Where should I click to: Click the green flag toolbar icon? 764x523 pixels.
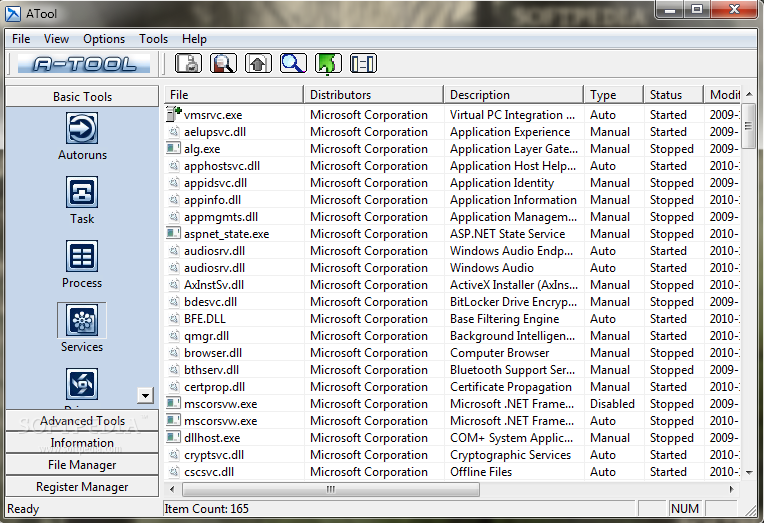tap(328, 63)
